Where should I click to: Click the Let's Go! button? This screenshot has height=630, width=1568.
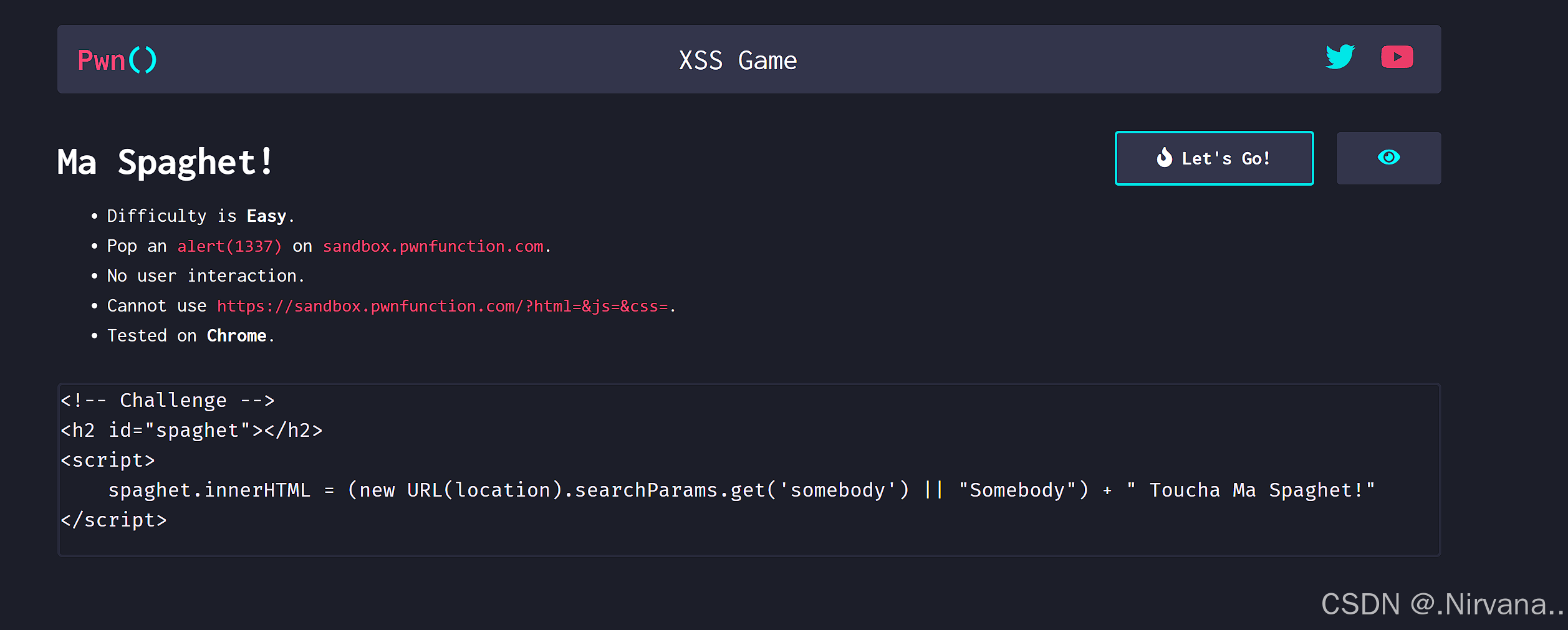[x=1214, y=158]
